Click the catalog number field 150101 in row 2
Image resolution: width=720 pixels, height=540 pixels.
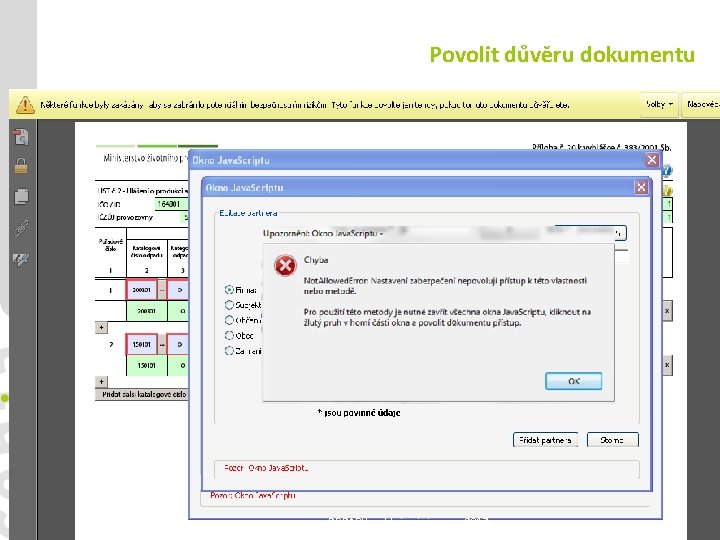point(141,344)
